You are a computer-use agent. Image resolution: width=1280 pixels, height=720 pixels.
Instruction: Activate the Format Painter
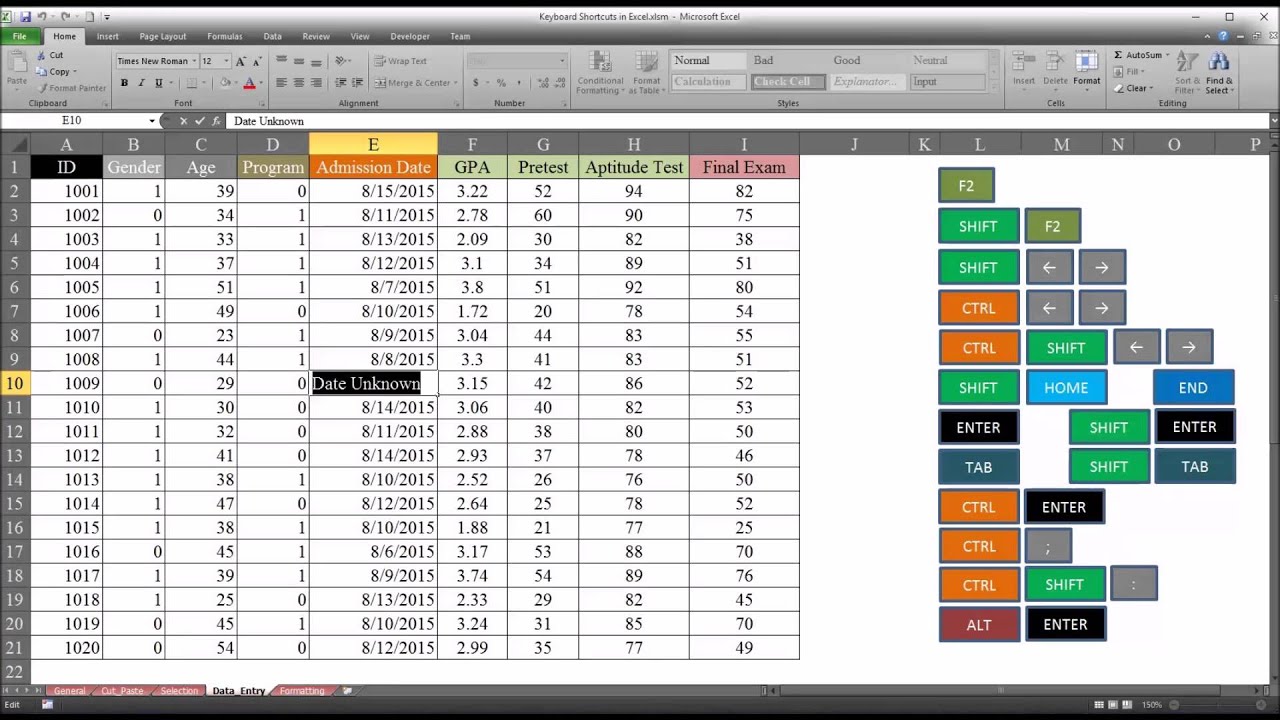tap(71, 88)
